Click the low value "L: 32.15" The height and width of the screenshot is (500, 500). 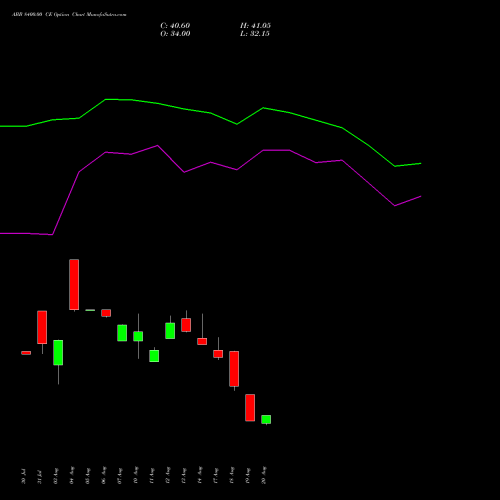tap(255, 34)
